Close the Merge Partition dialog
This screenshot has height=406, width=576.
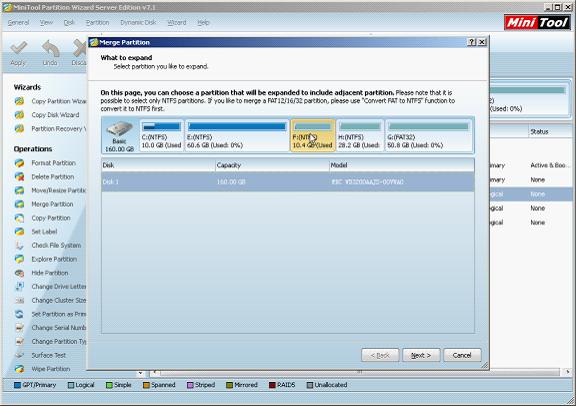pos(482,42)
